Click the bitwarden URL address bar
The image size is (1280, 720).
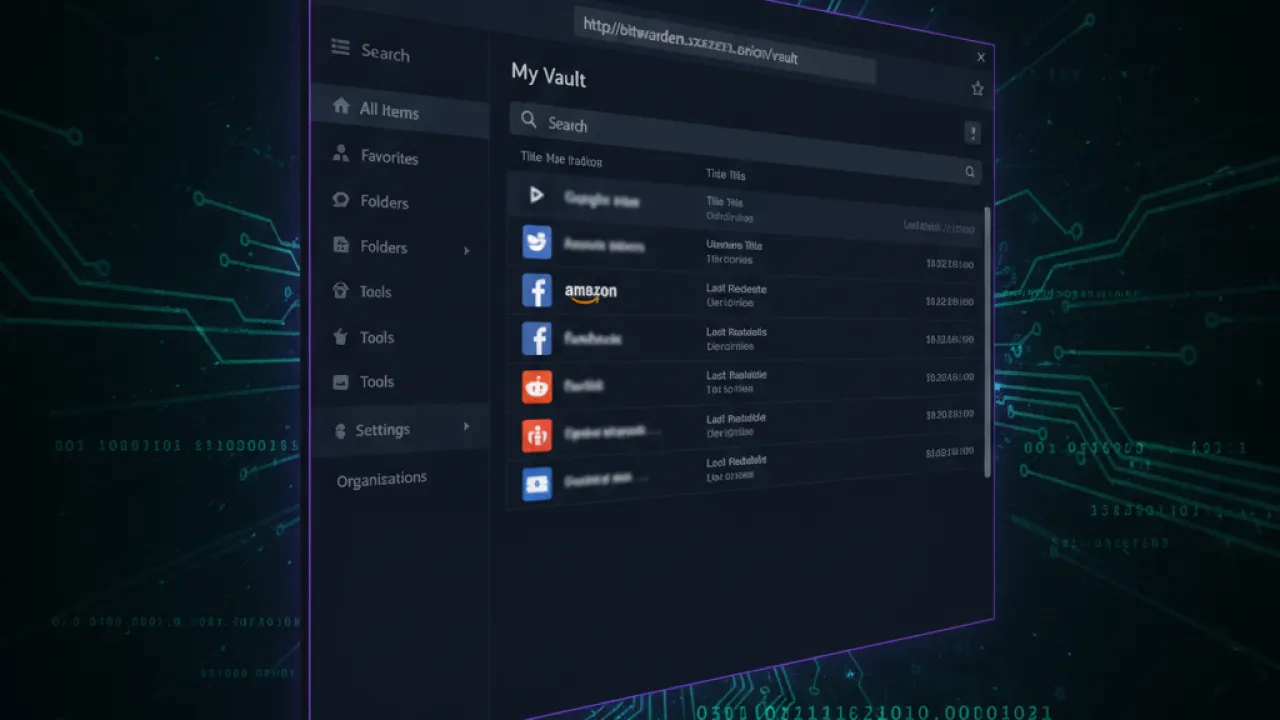tap(724, 46)
